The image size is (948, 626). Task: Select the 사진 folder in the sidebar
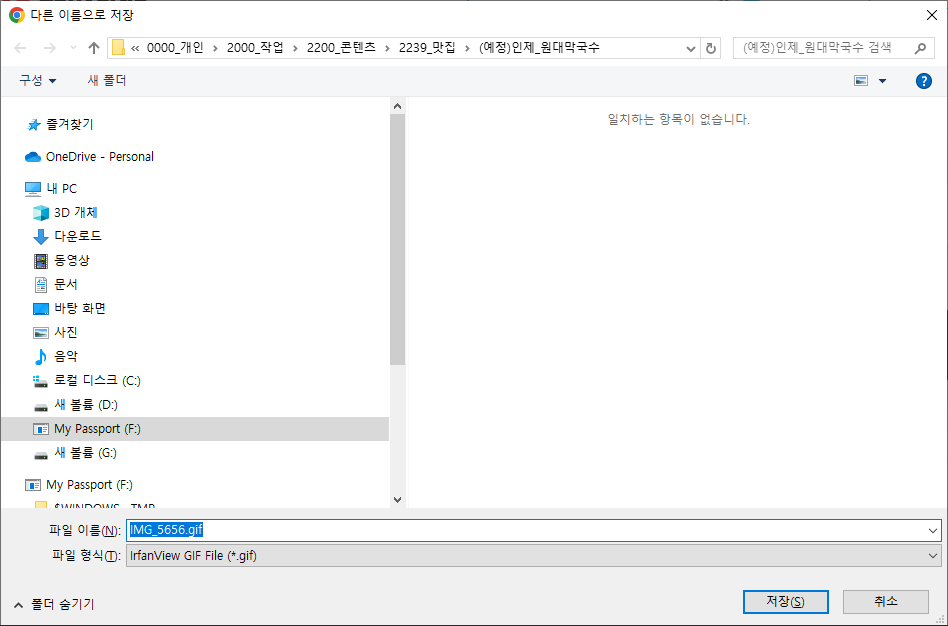(x=68, y=332)
